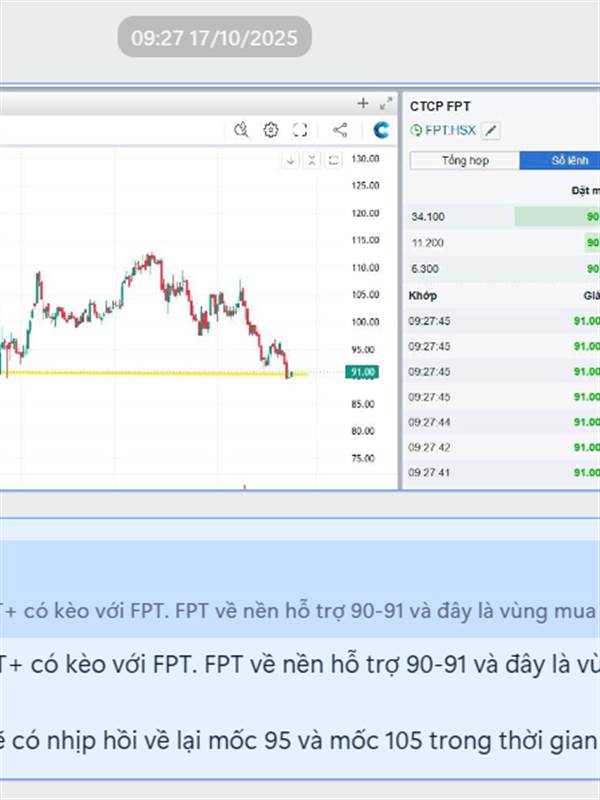Click the 09:27:42 matched trade time
This screenshot has height=800, width=600.
click(x=429, y=447)
